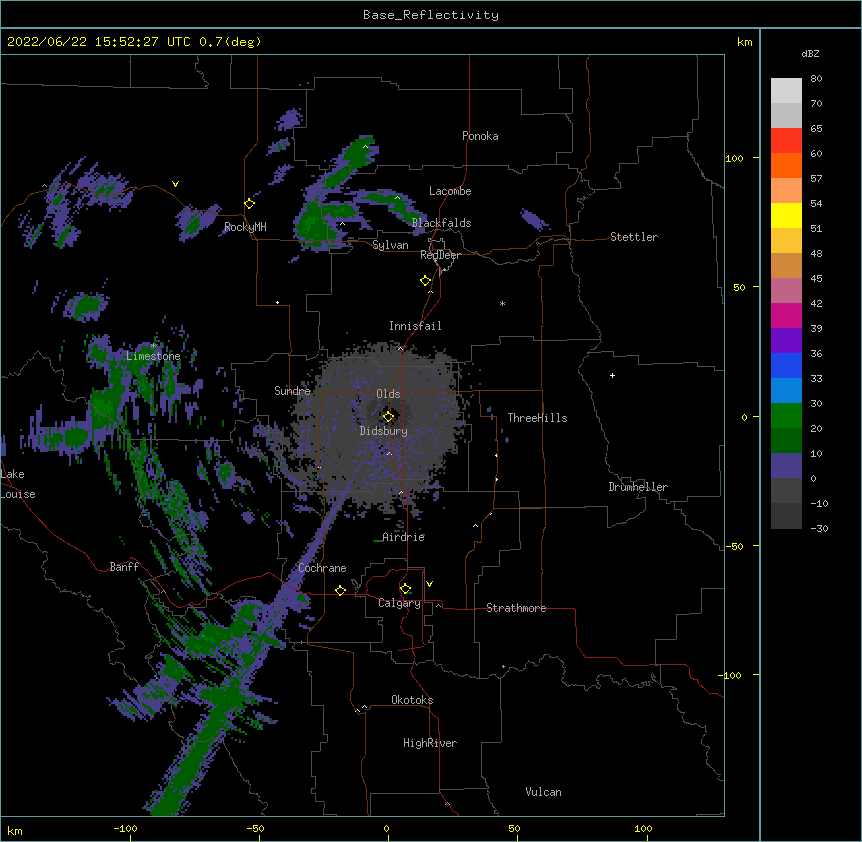Click the Sundre label
The image size is (862, 842).
[292, 391]
